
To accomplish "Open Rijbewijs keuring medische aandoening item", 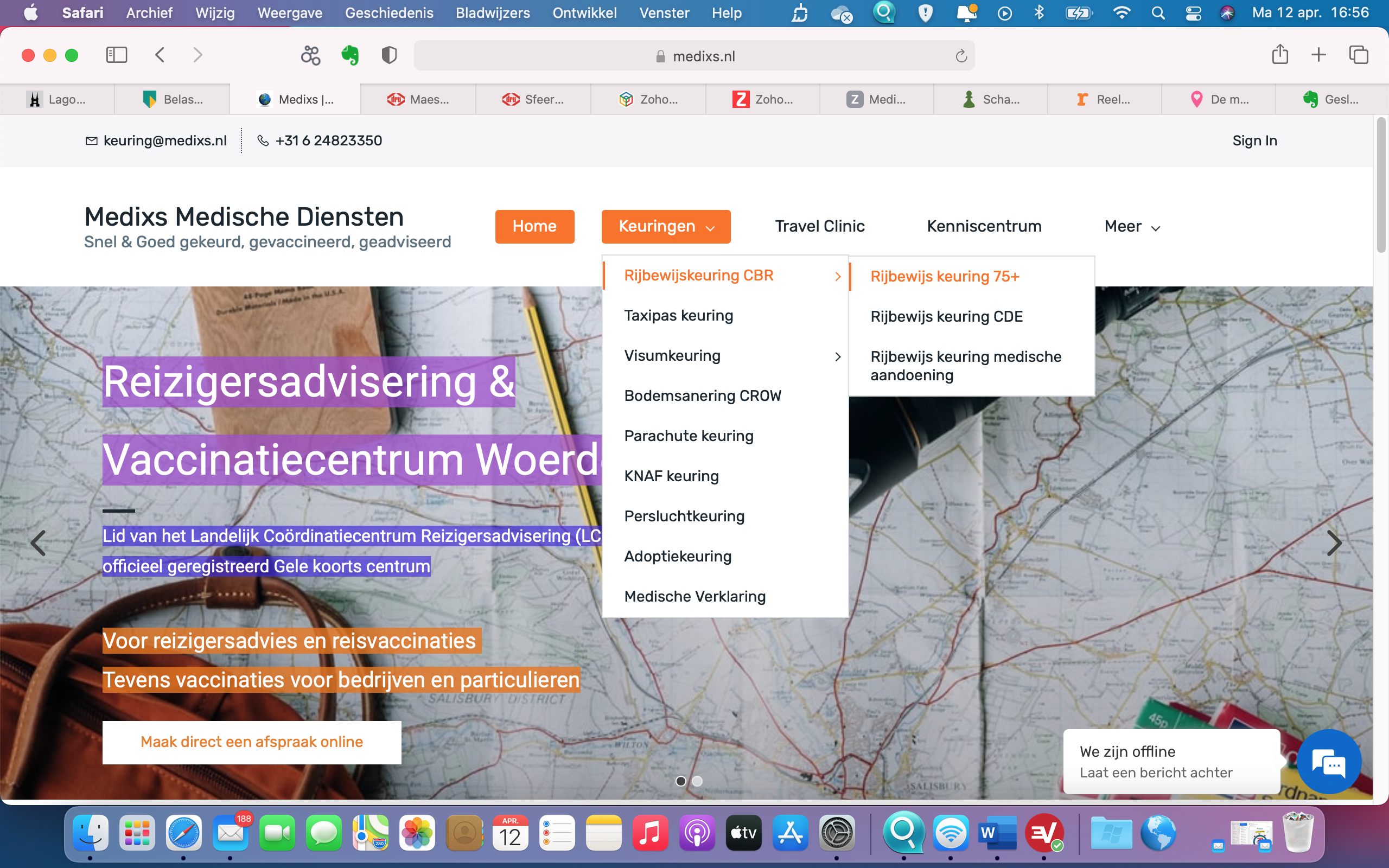I will pos(972,366).
